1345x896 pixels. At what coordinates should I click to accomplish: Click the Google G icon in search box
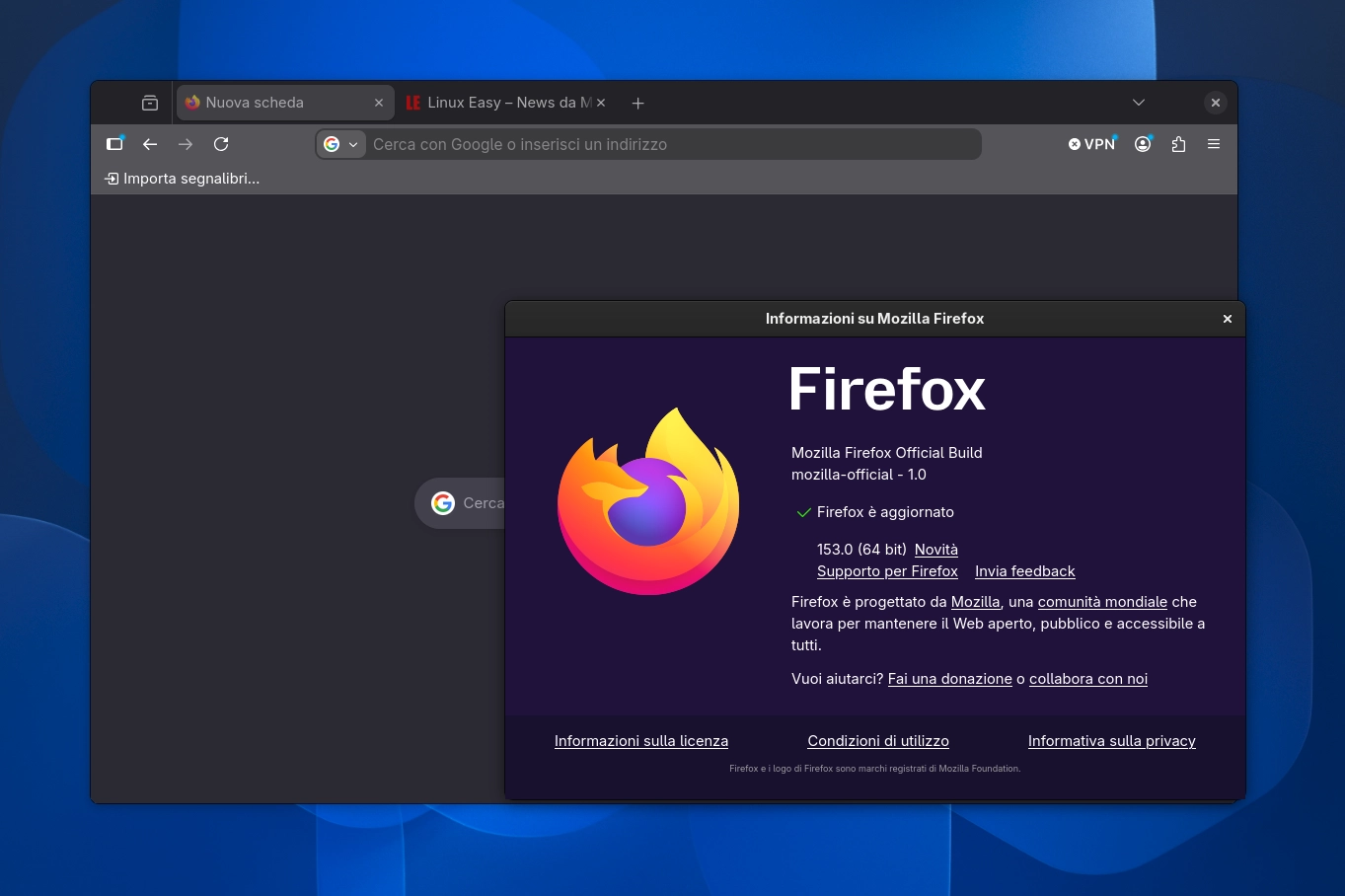443,503
